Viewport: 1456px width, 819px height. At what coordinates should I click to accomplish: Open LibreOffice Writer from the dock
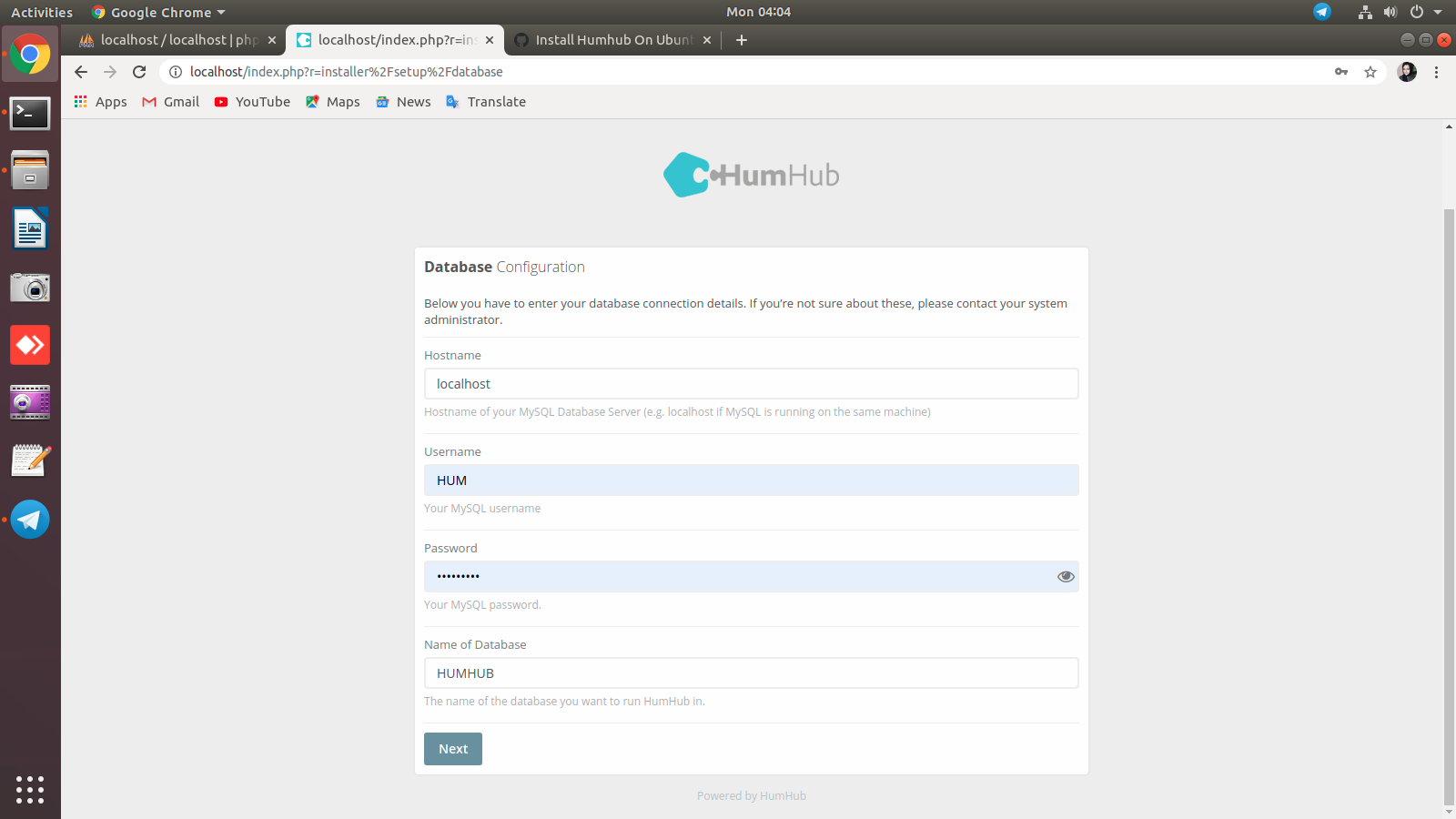[30, 228]
